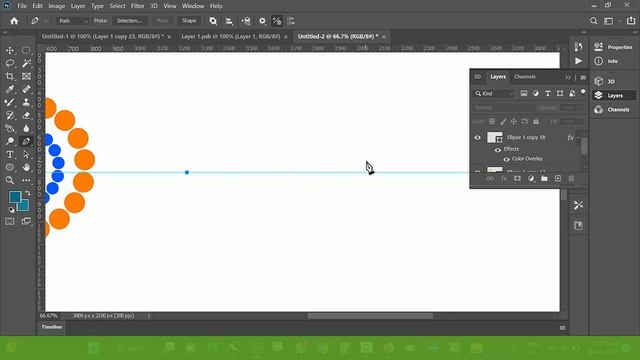Open the Properties panel
640x360 pixels.
614,47
